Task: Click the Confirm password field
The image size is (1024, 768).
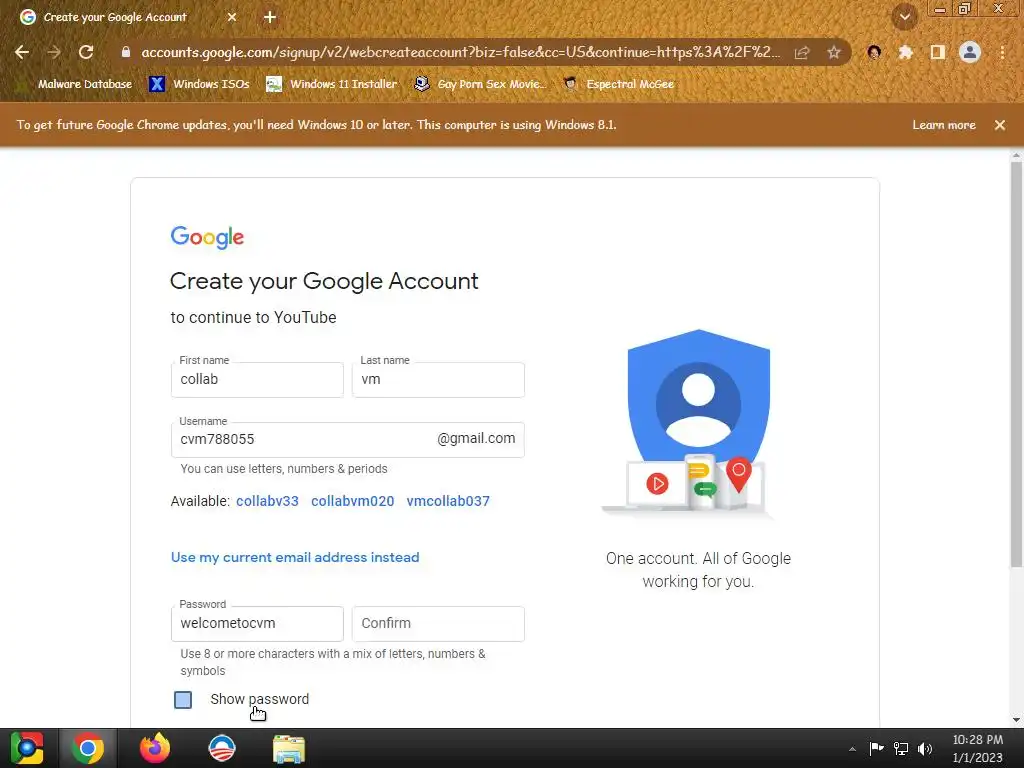Action: point(438,624)
